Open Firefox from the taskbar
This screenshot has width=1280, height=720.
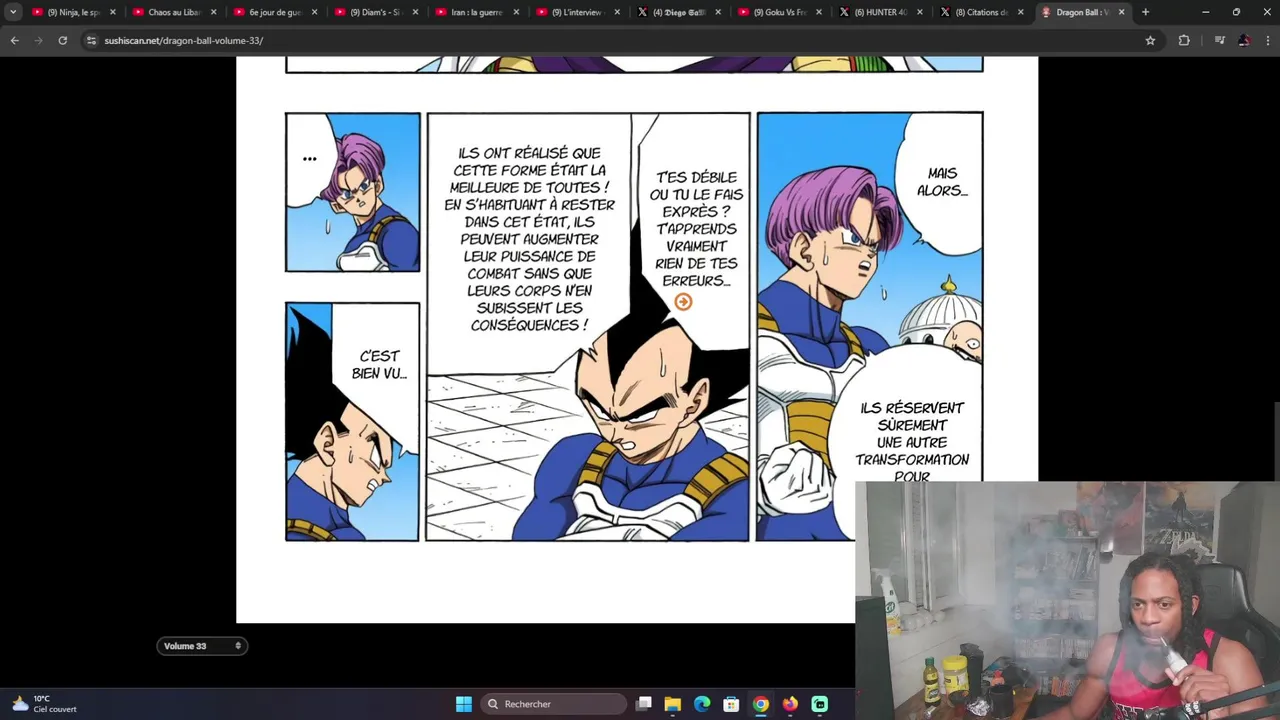(x=790, y=704)
